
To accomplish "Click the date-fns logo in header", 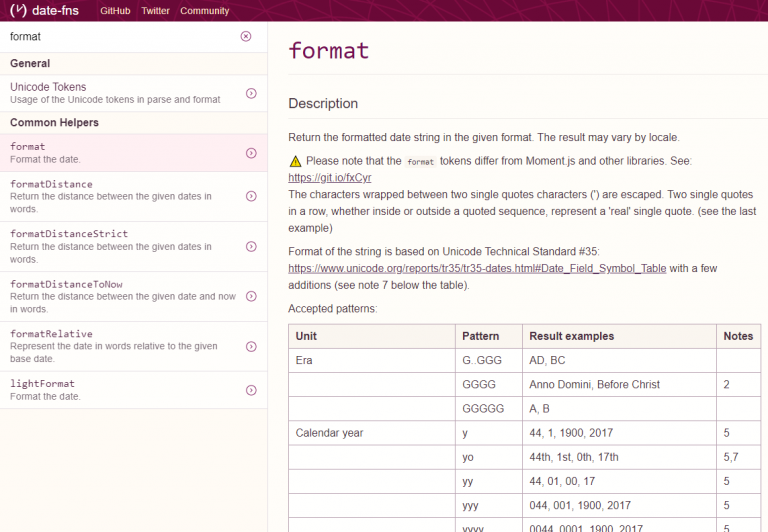I will click(44, 10).
